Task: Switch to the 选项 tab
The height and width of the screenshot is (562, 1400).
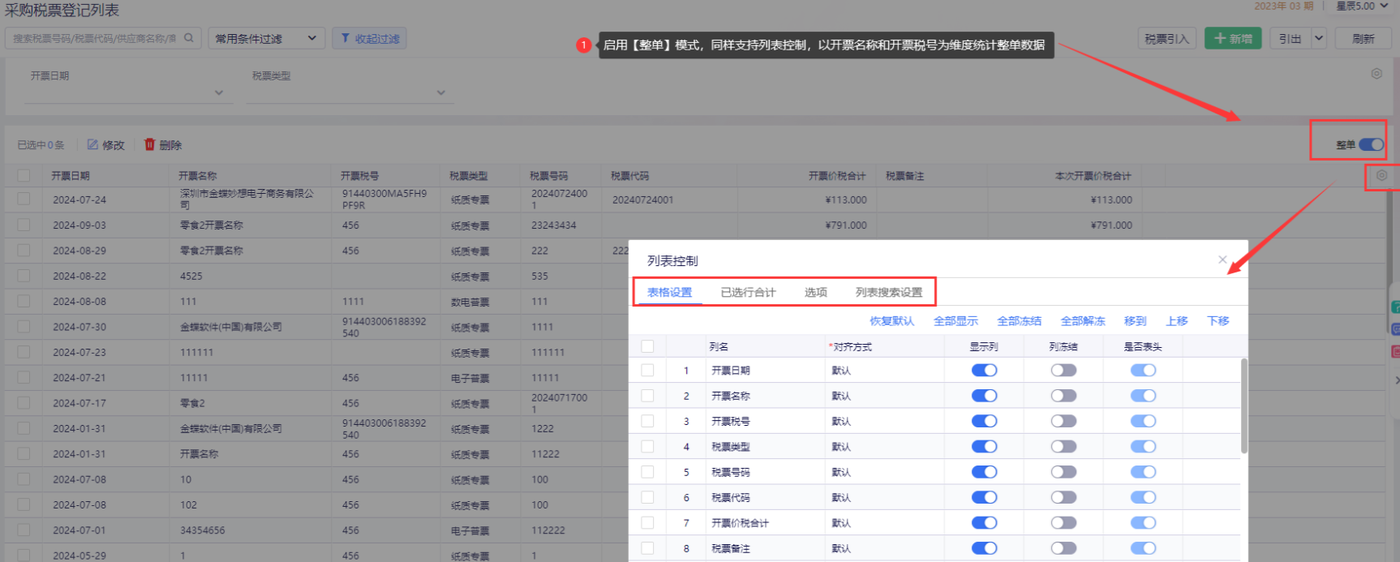Action: coord(816,293)
